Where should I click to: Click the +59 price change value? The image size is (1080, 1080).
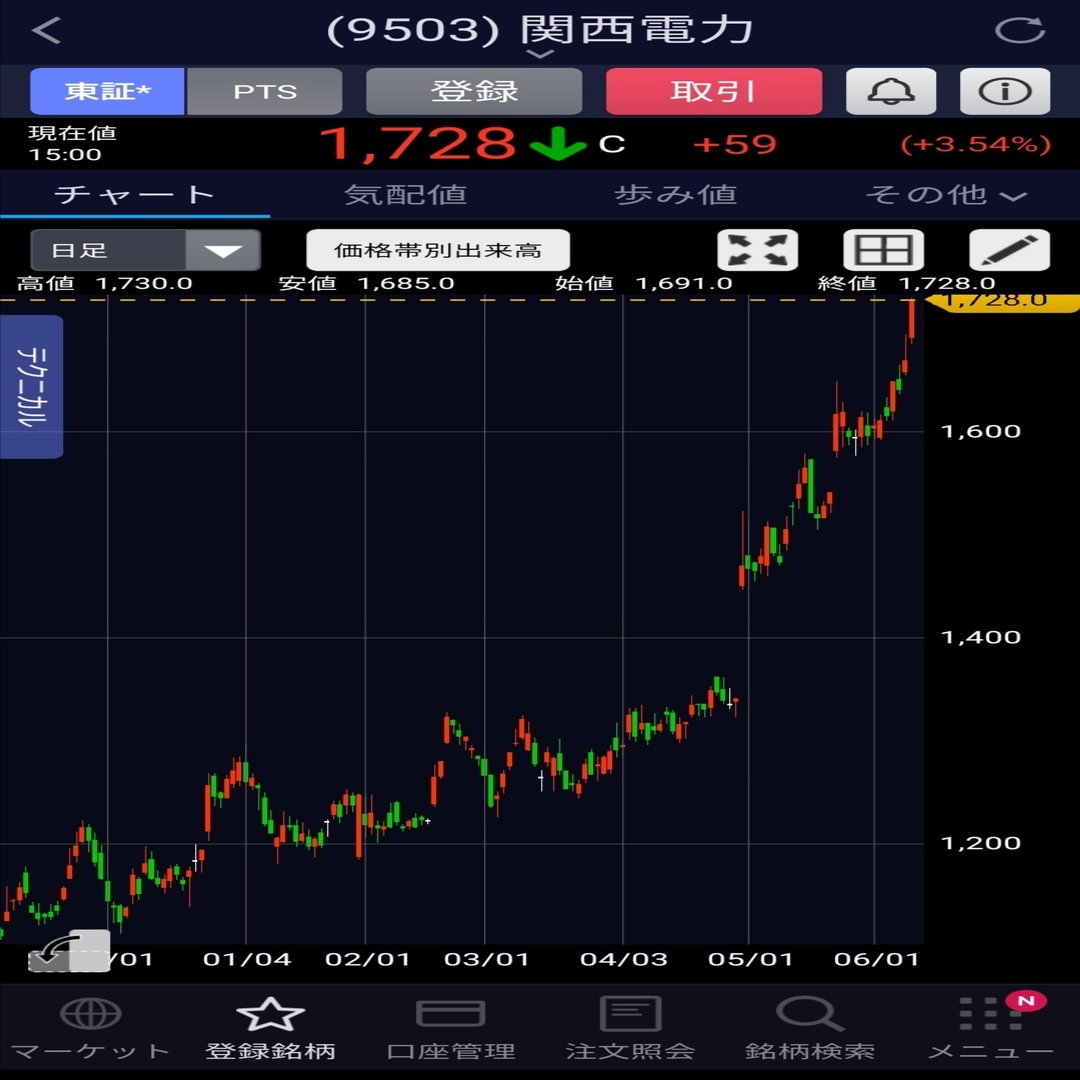tap(734, 144)
